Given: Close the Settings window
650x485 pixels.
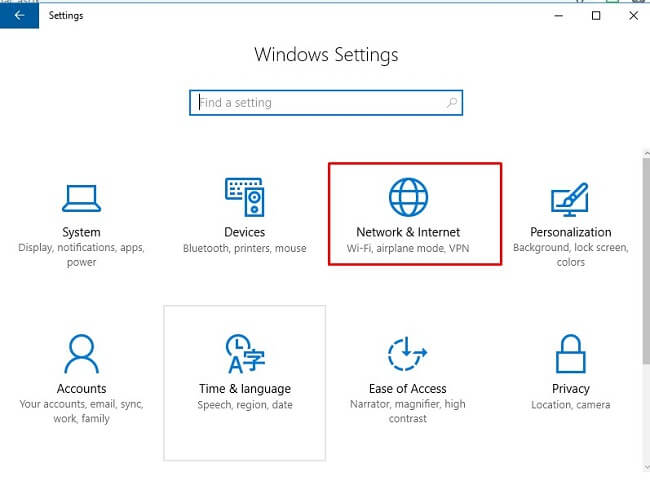Looking at the screenshot, I should (633, 16).
